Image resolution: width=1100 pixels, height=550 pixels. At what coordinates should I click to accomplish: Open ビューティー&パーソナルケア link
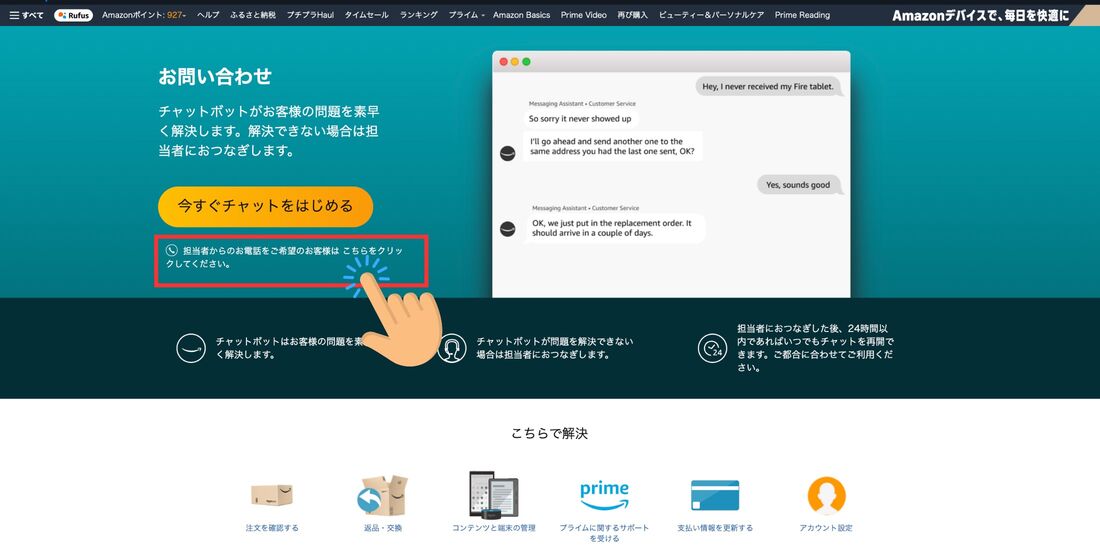coord(711,15)
